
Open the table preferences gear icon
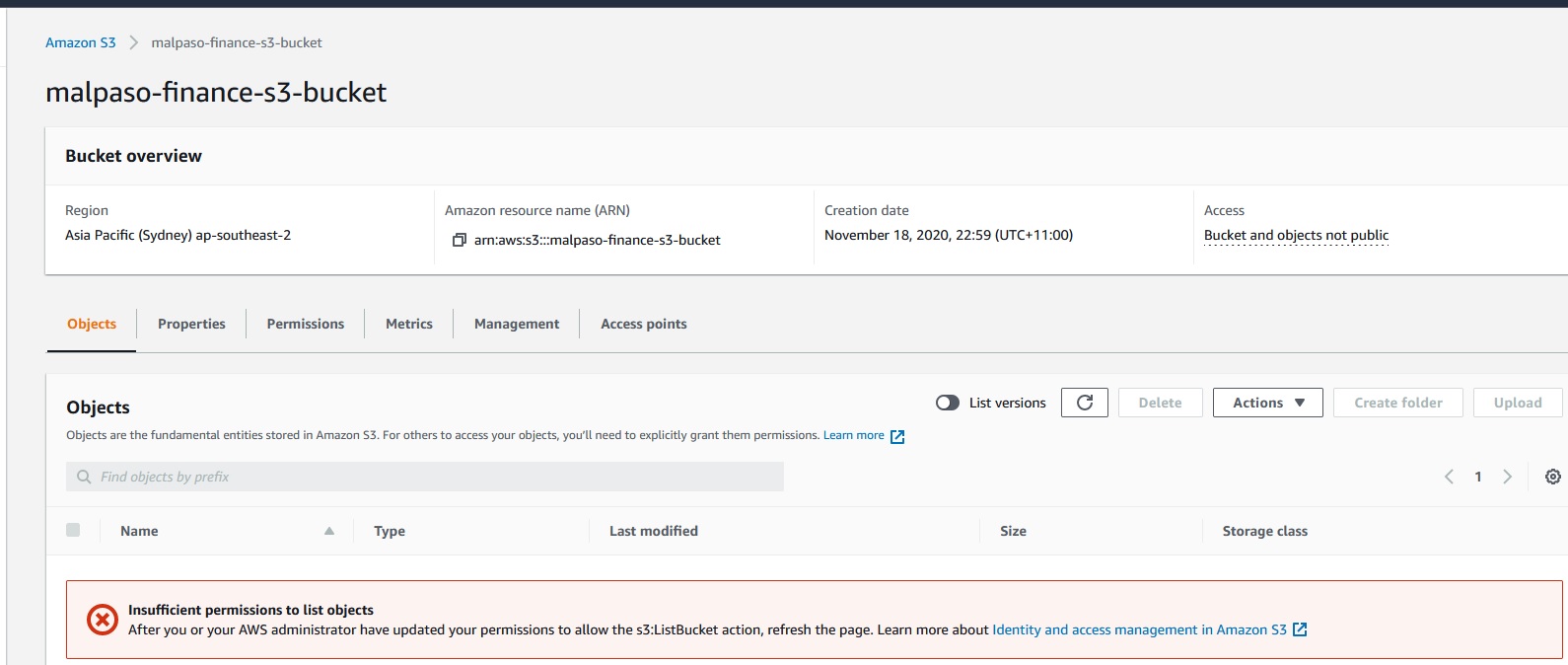(1552, 477)
